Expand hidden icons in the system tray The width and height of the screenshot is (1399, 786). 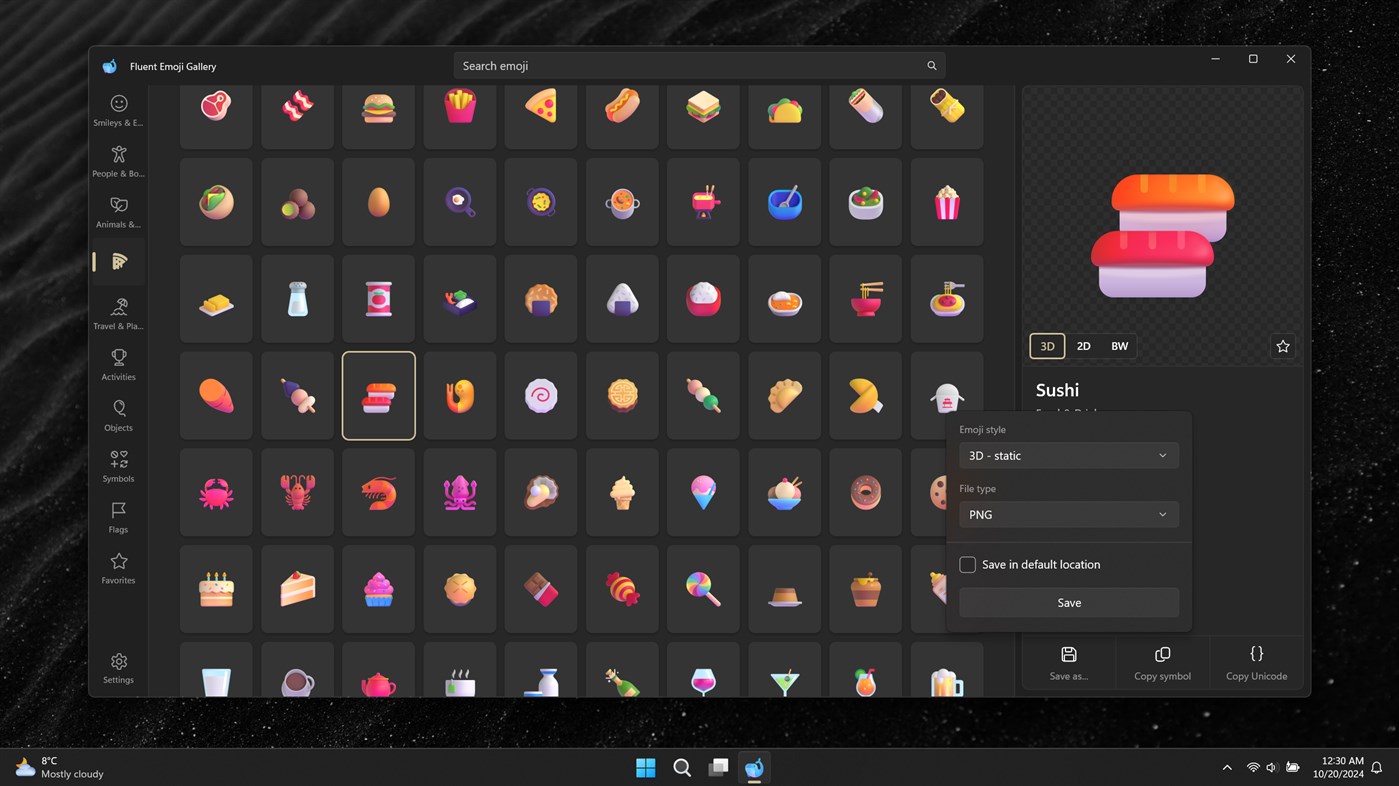click(x=1227, y=767)
